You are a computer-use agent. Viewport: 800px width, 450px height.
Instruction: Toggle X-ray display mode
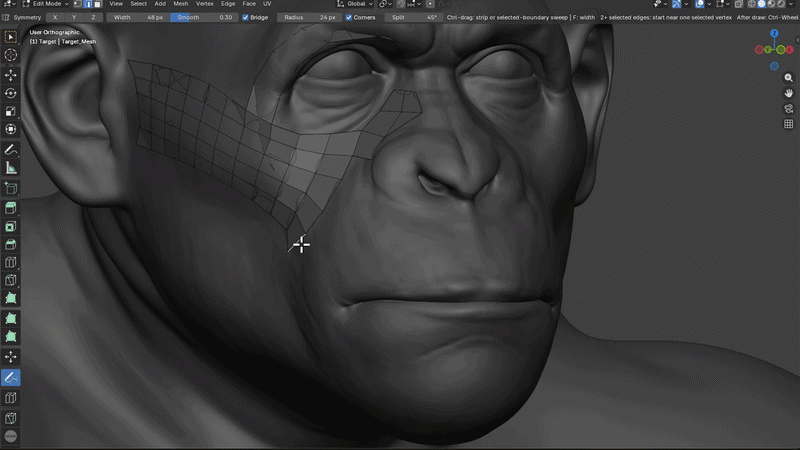pos(739,4)
